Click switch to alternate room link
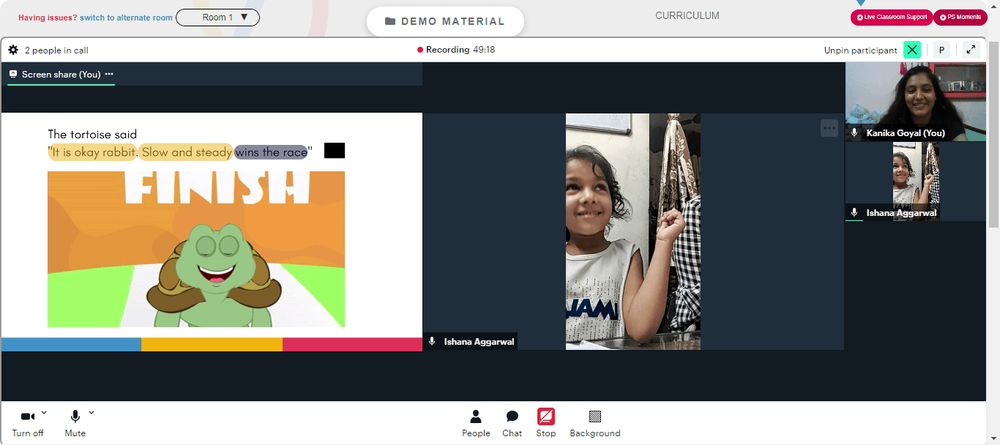 coord(126,18)
